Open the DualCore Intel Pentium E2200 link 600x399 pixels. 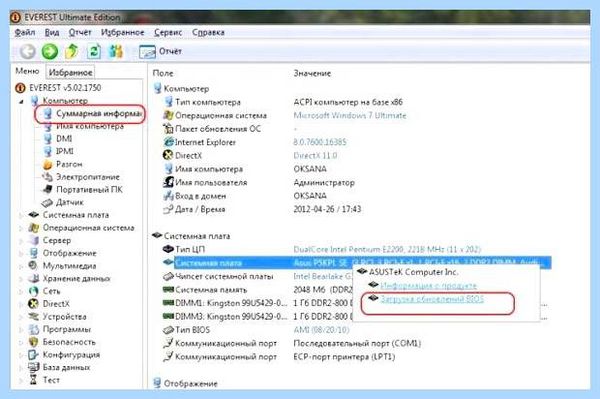click(387, 249)
